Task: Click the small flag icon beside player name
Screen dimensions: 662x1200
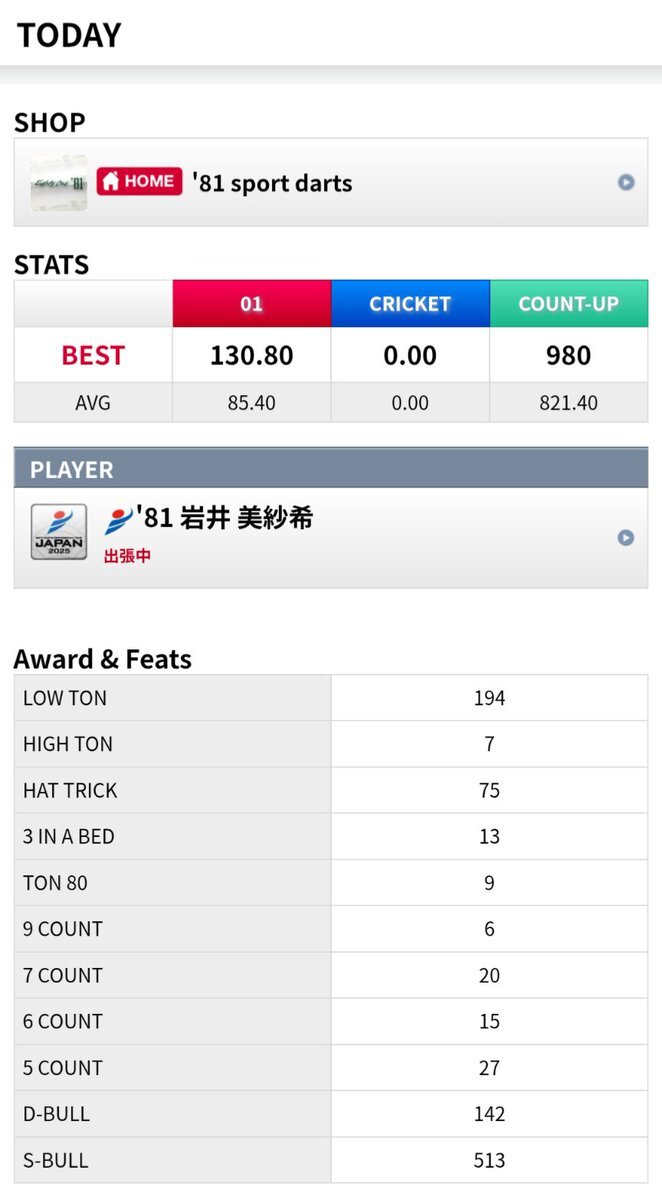Action: [x=118, y=519]
